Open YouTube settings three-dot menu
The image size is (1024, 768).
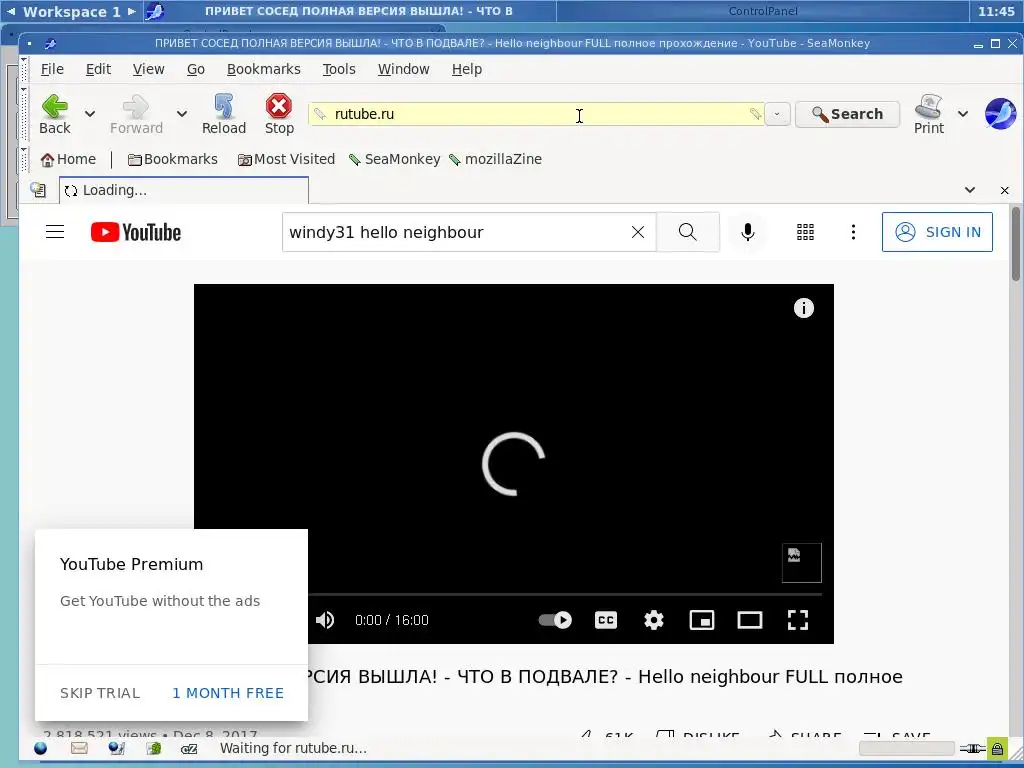(853, 232)
